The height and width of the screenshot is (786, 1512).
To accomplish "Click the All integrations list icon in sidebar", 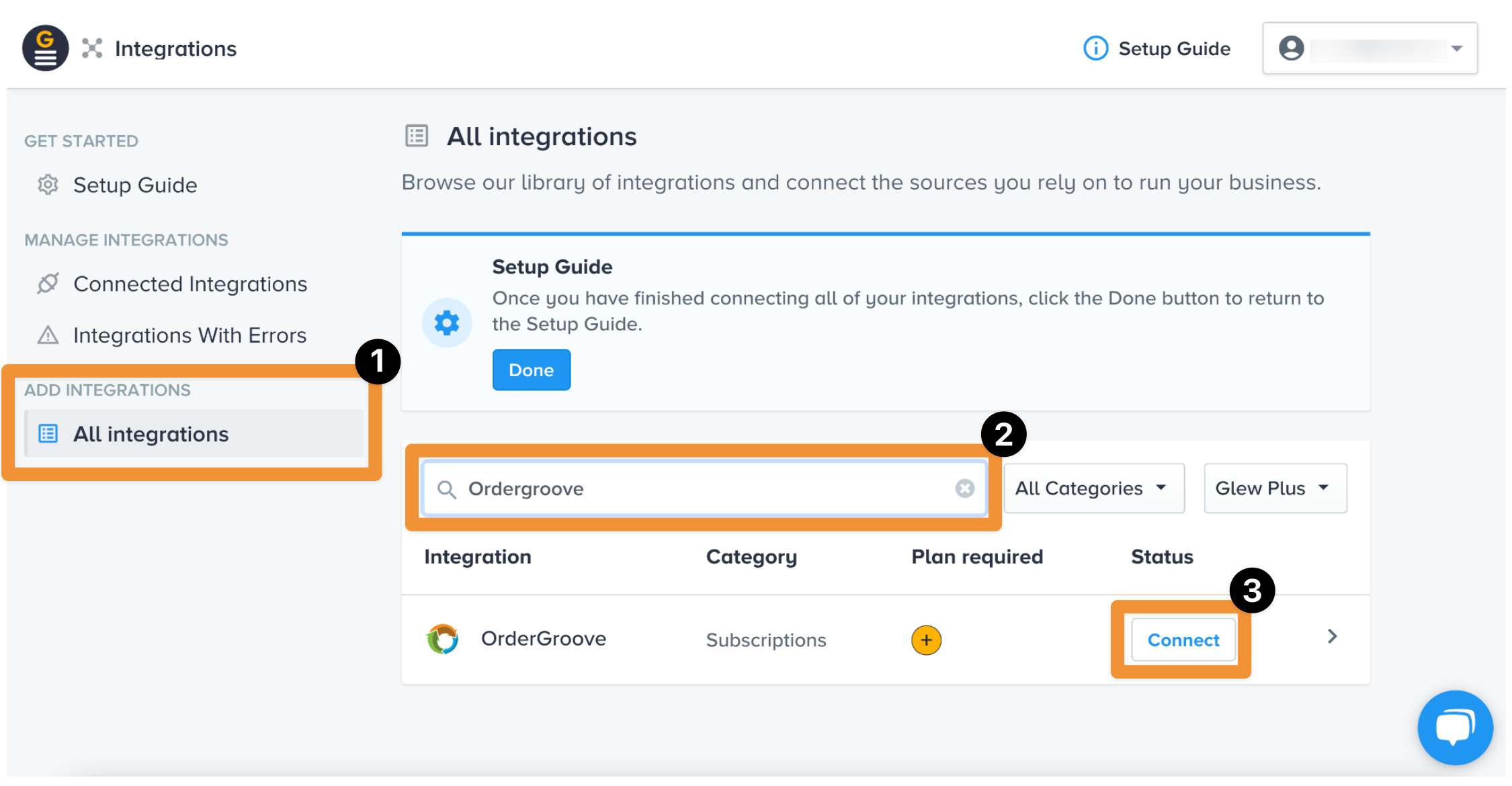I will tap(48, 434).
